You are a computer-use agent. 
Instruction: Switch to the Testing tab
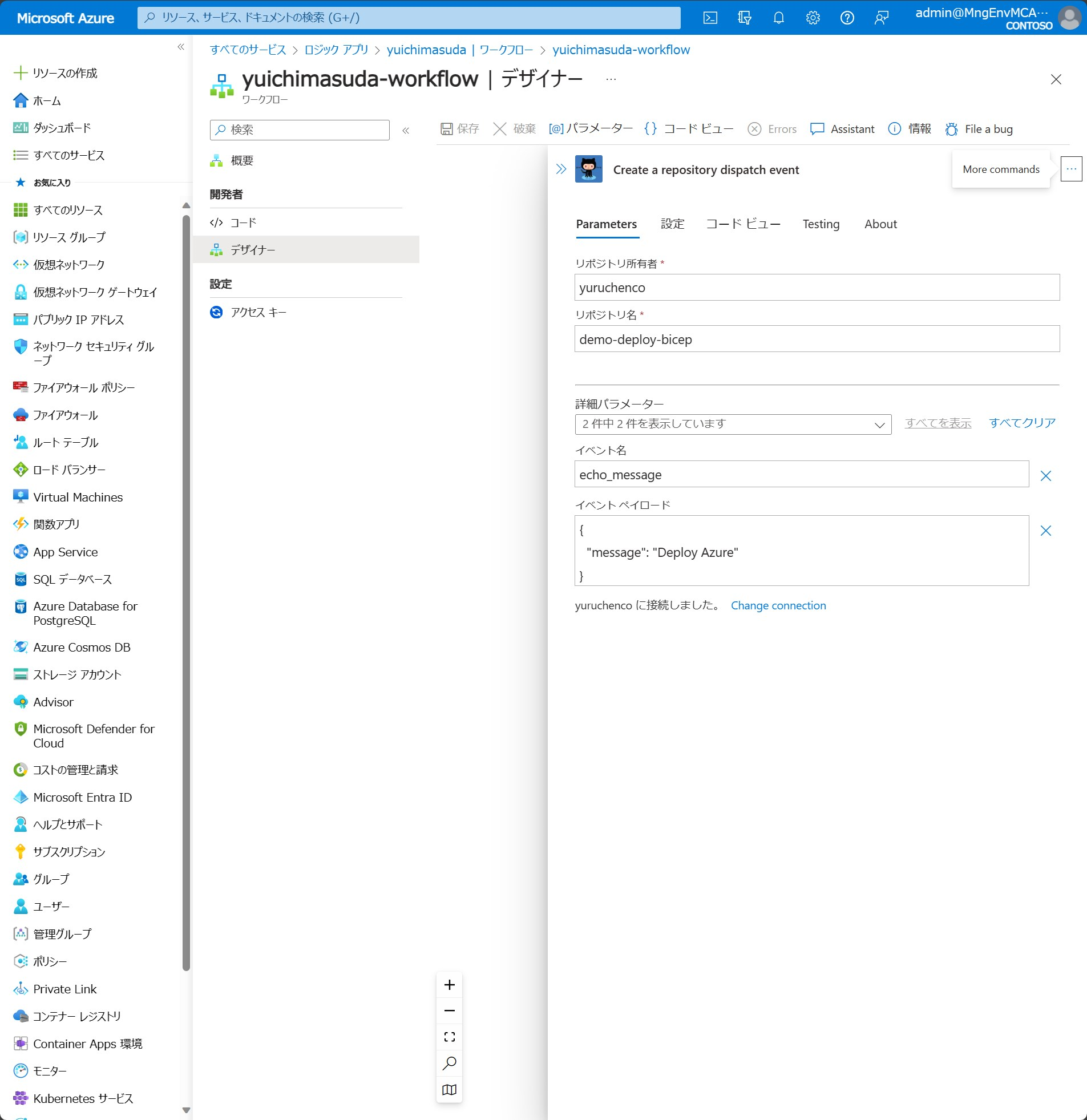(821, 224)
